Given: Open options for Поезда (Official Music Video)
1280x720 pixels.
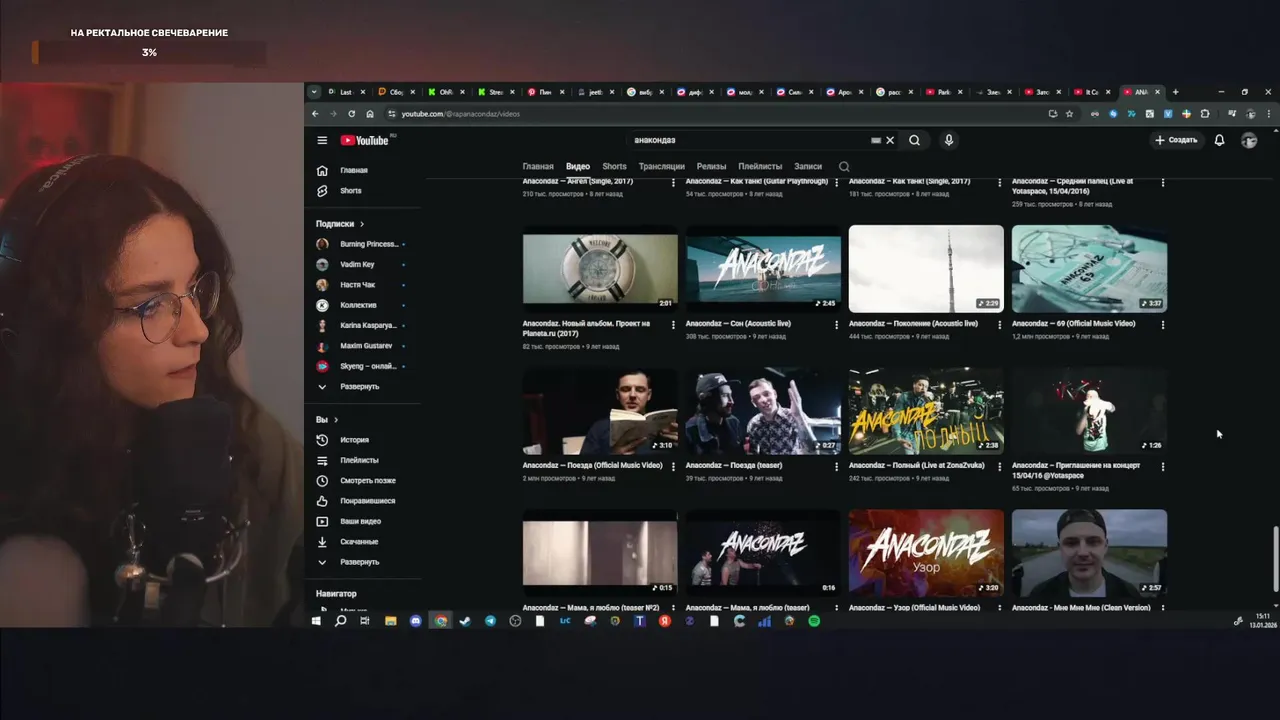Looking at the screenshot, I should pyautogui.click(x=673, y=466).
